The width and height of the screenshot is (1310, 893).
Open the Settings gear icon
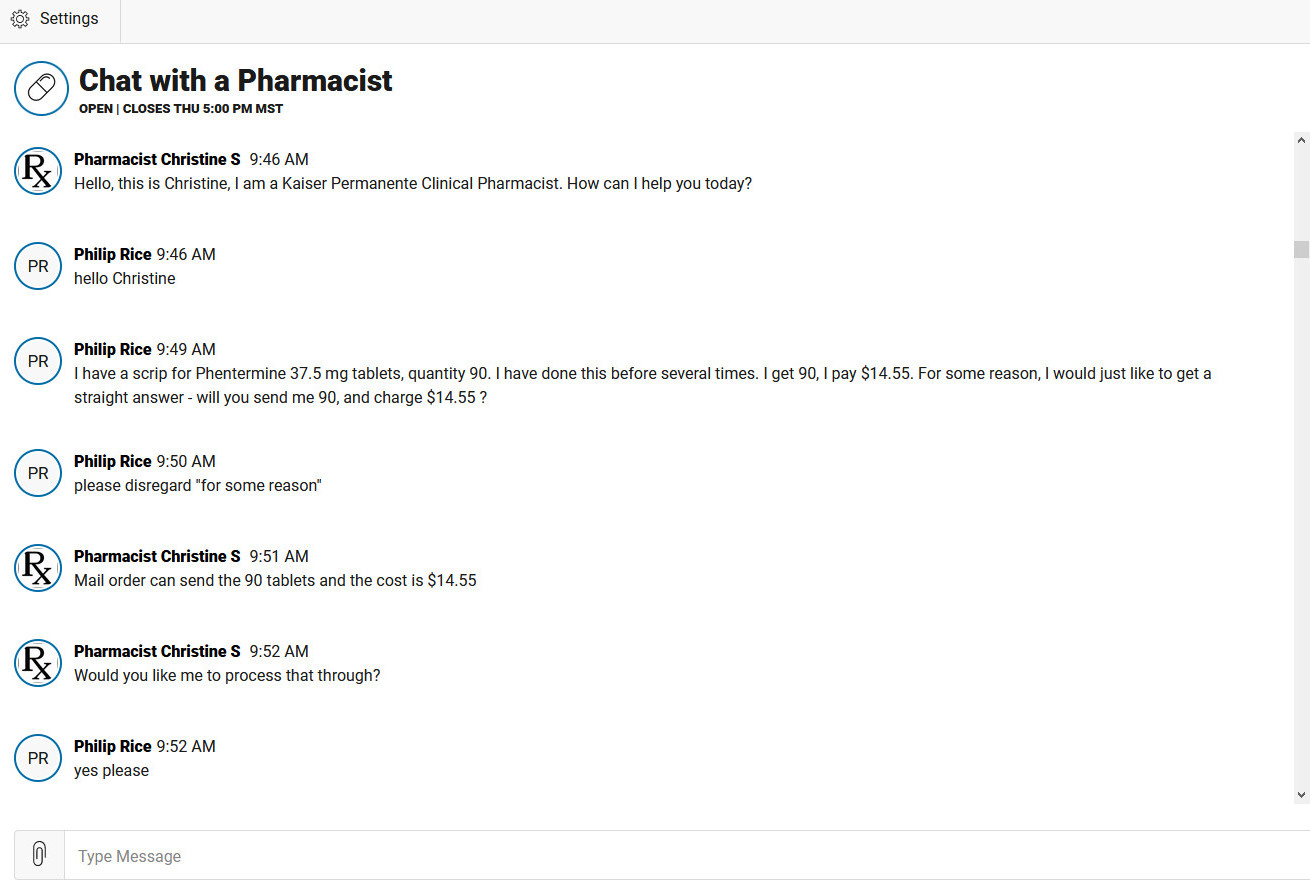(x=20, y=19)
